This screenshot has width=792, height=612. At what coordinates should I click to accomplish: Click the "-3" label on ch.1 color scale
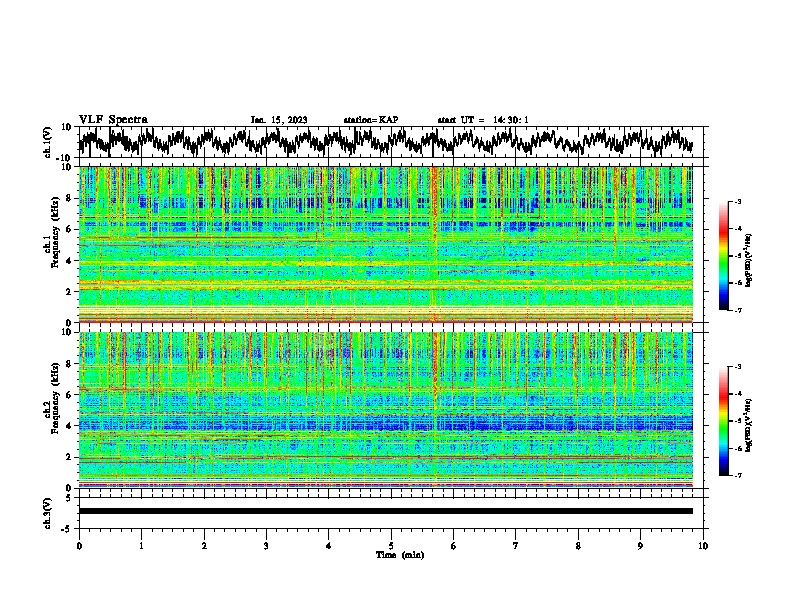click(x=738, y=202)
